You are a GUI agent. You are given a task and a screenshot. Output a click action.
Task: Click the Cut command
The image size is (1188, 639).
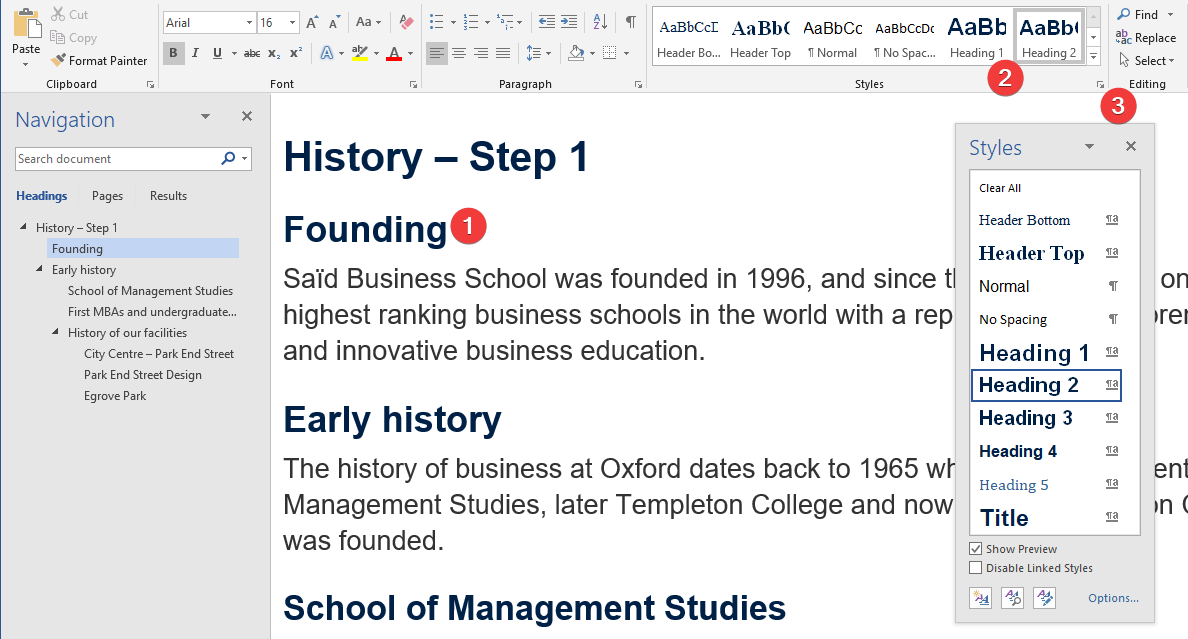point(70,14)
